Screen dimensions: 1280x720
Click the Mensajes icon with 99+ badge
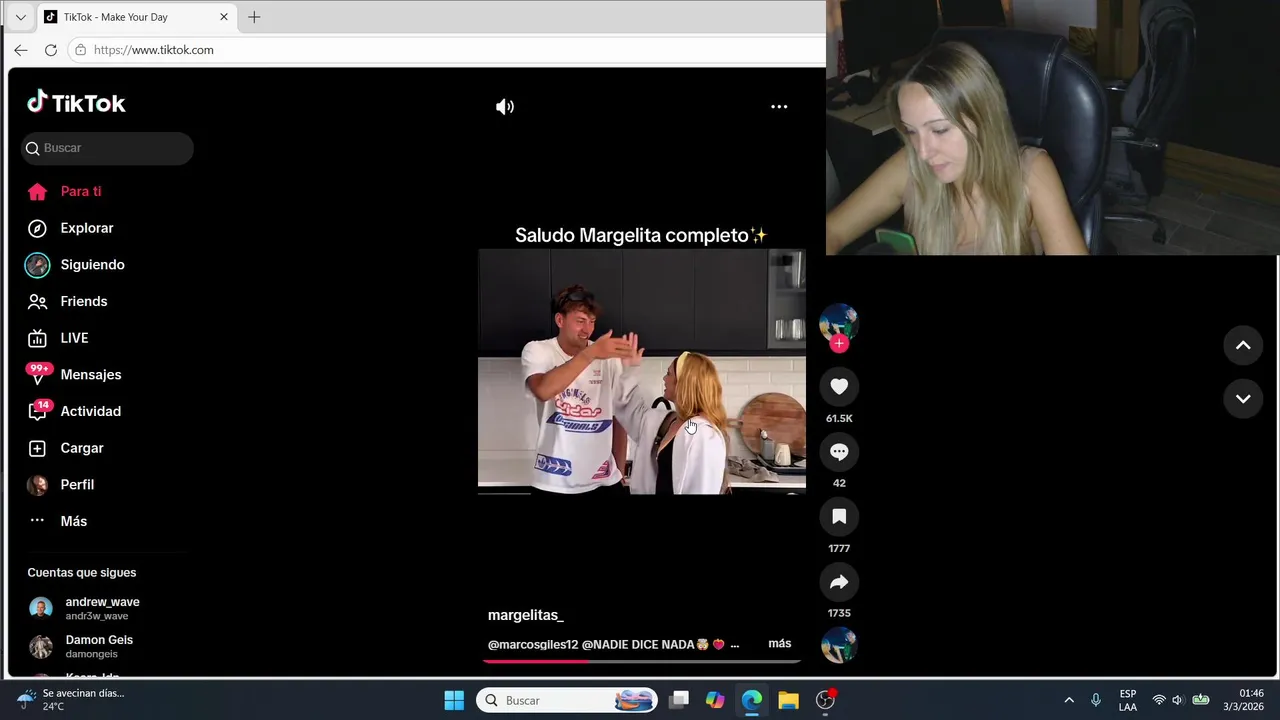(x=38, y=375)
